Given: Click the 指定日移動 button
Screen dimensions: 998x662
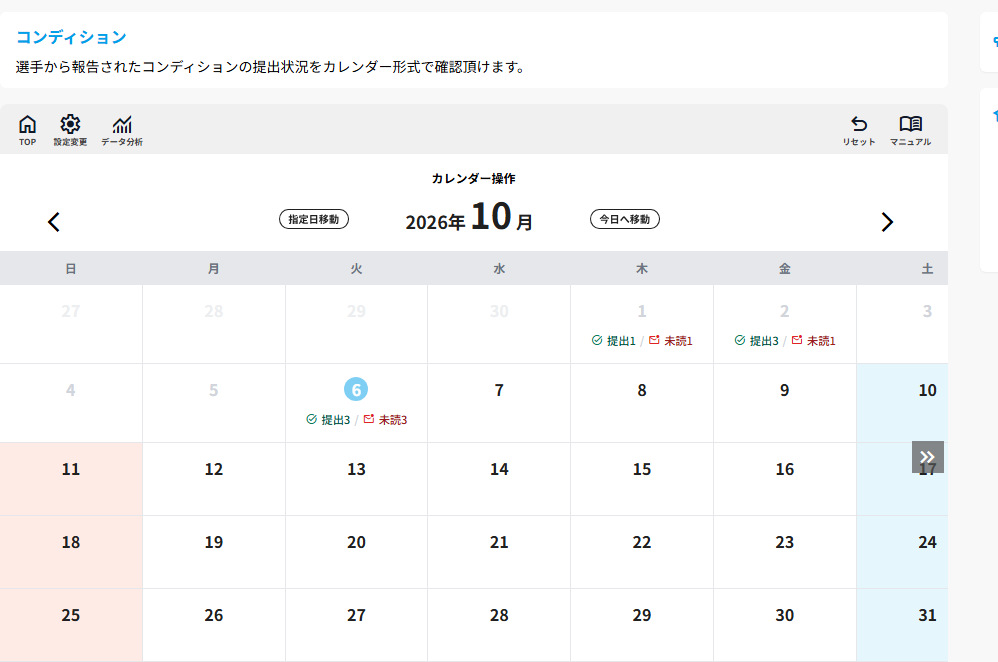Looking at the screenshot, I should point(314,219).
